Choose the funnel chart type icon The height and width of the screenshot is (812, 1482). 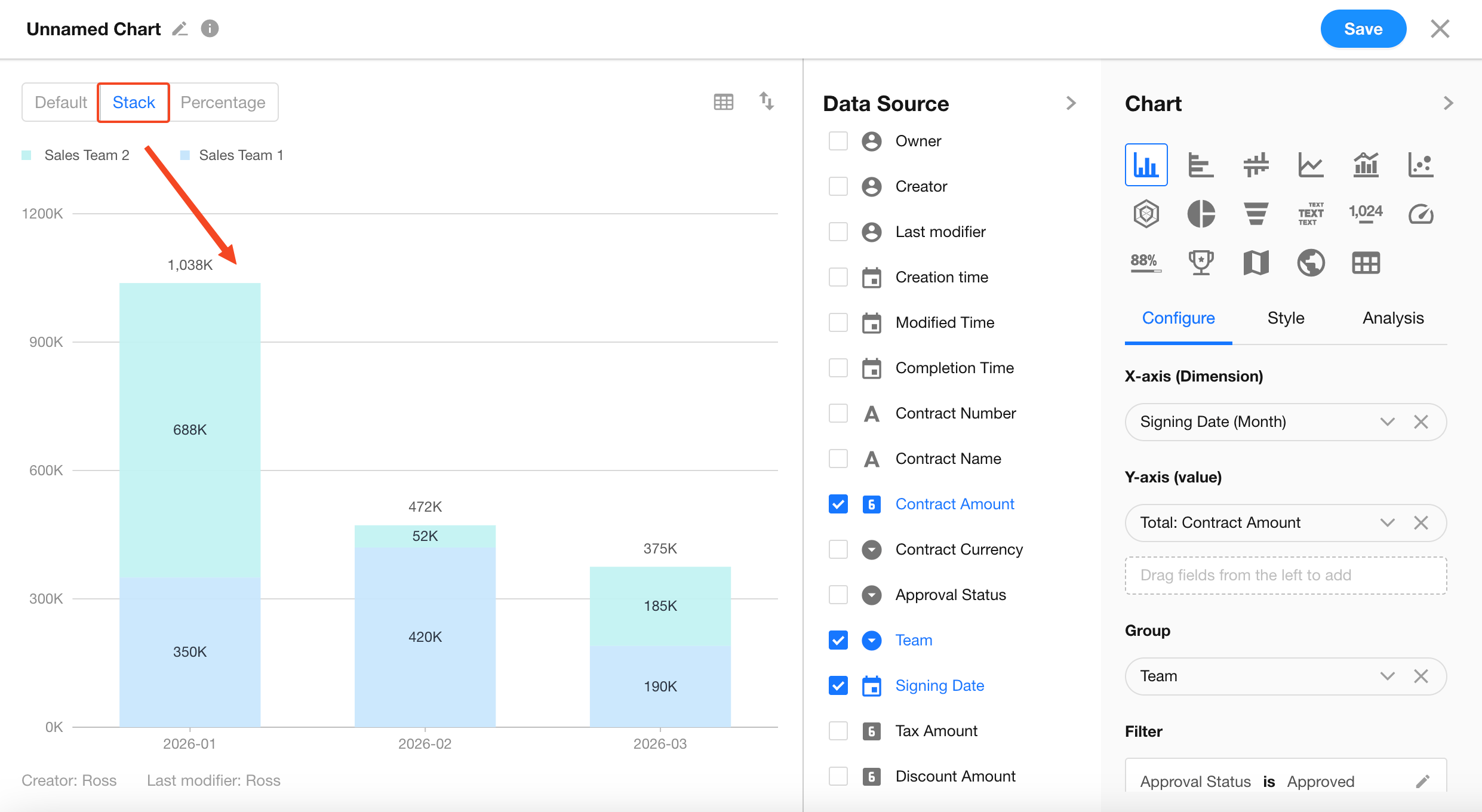(1256, 214)
